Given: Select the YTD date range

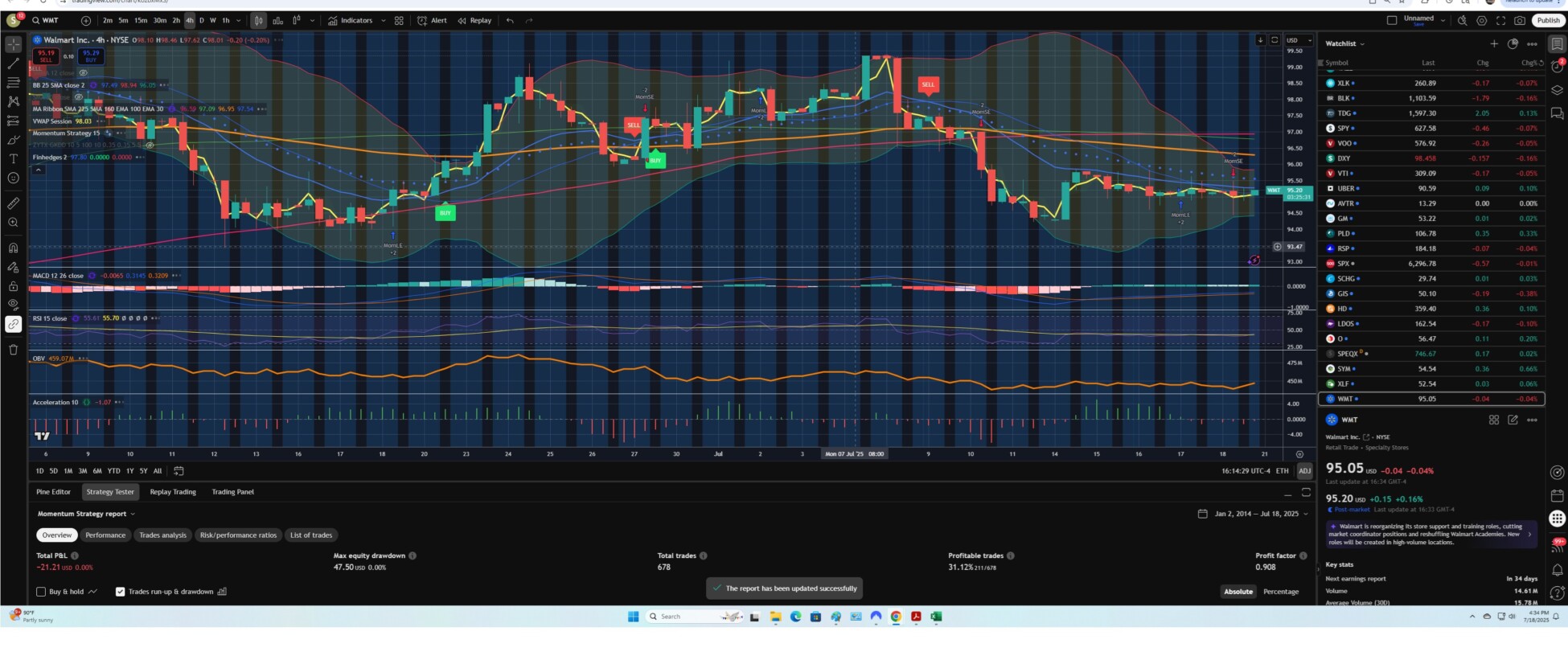Looking at the screenshot, I should coord(113,471).
